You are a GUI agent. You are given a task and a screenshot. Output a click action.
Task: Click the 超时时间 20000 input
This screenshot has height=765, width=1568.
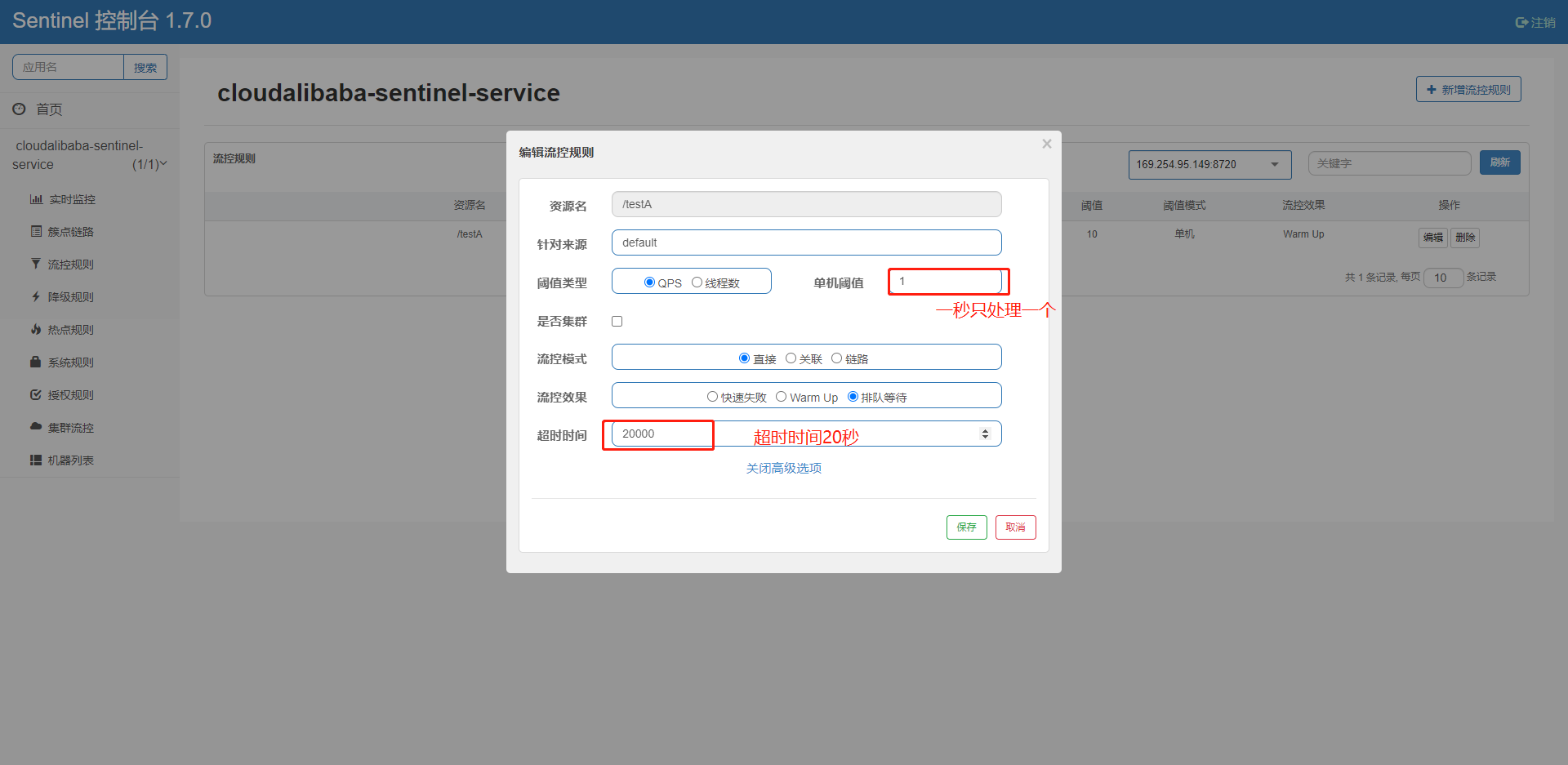coord(807,434)
